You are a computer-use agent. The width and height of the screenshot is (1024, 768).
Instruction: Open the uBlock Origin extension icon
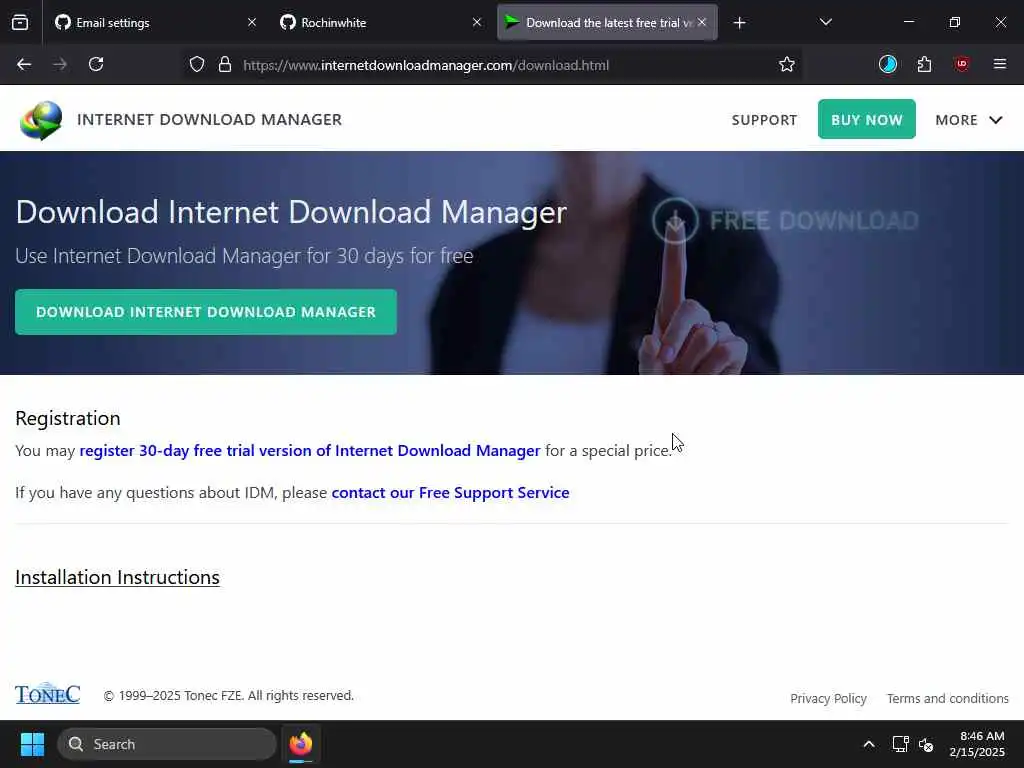click(961, 64)
